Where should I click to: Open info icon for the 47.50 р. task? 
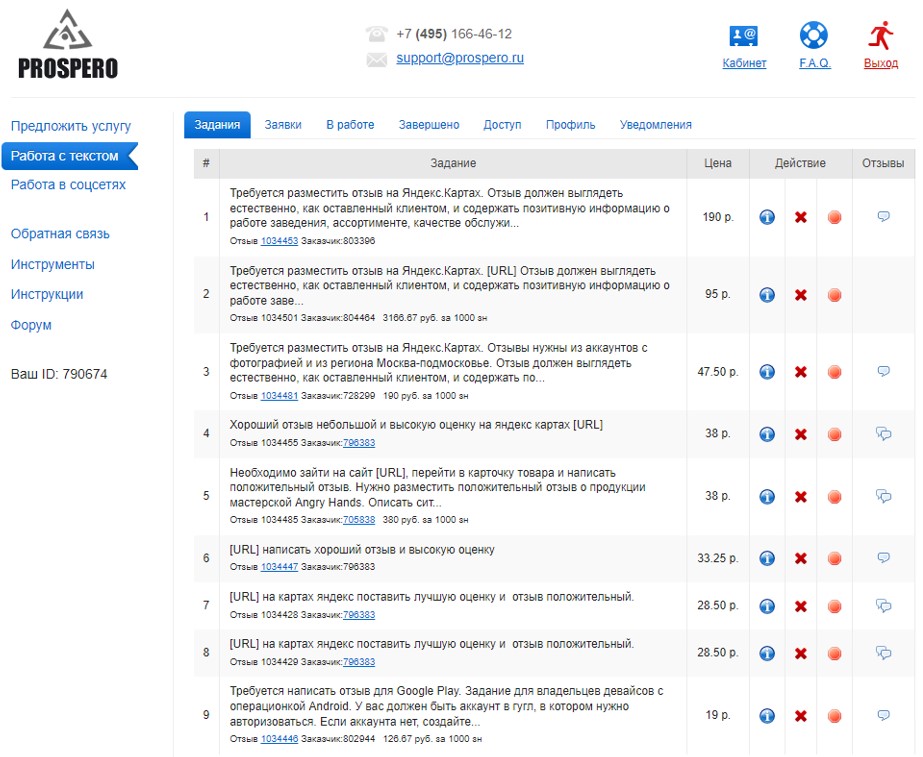766,372
